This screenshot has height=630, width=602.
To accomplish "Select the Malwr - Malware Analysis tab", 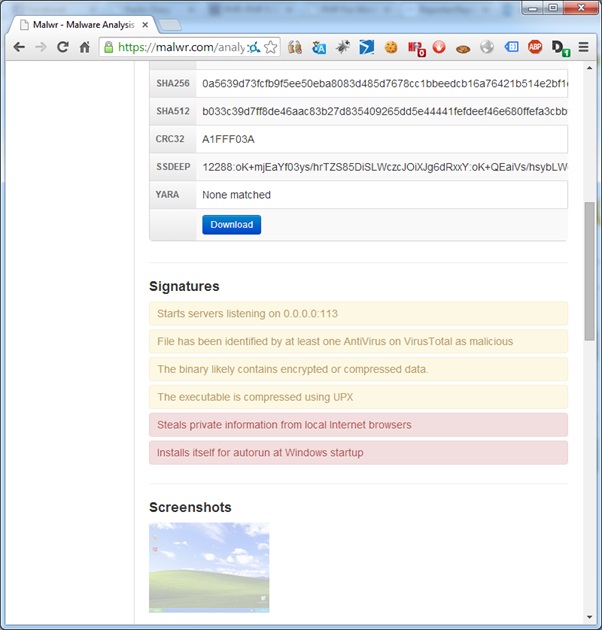I will [80, 21].
